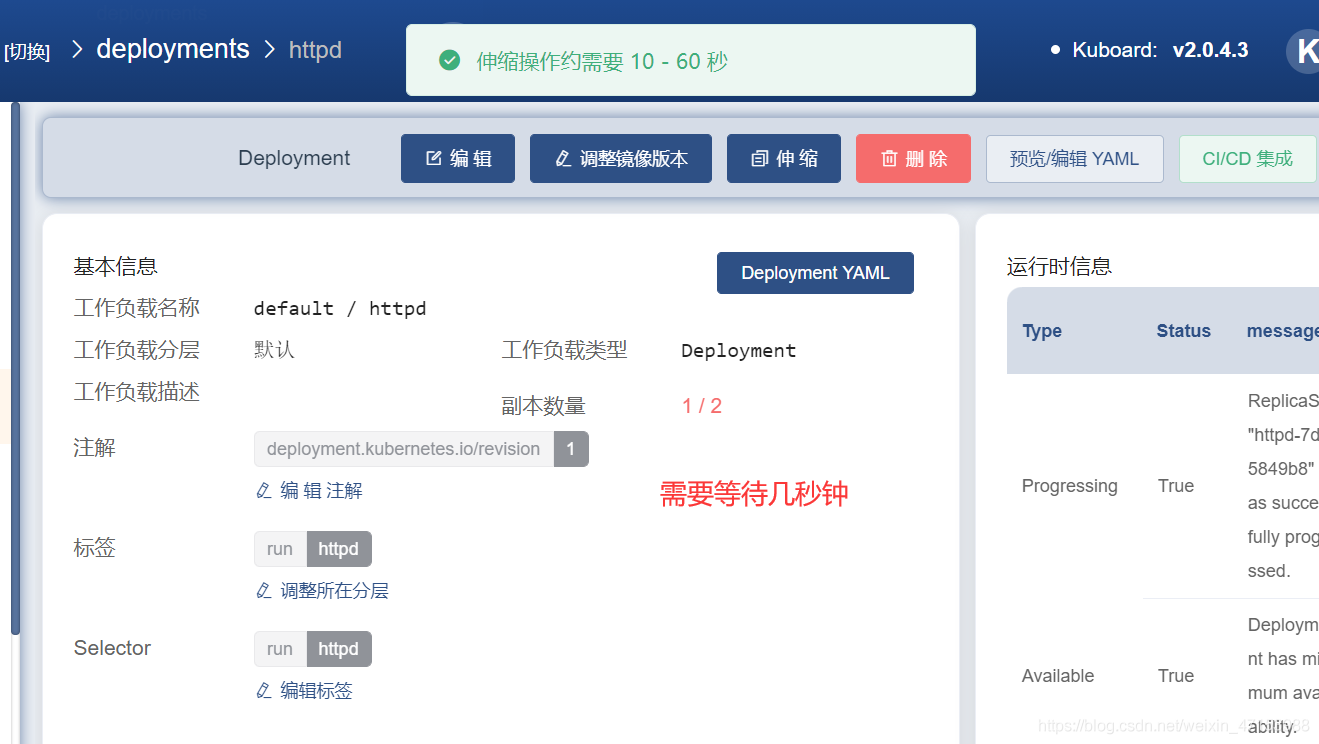Click the pencil icon beside 调整所在分层
The width and height of the screenshot is (1319, 744).
click(x=264, y=591)
